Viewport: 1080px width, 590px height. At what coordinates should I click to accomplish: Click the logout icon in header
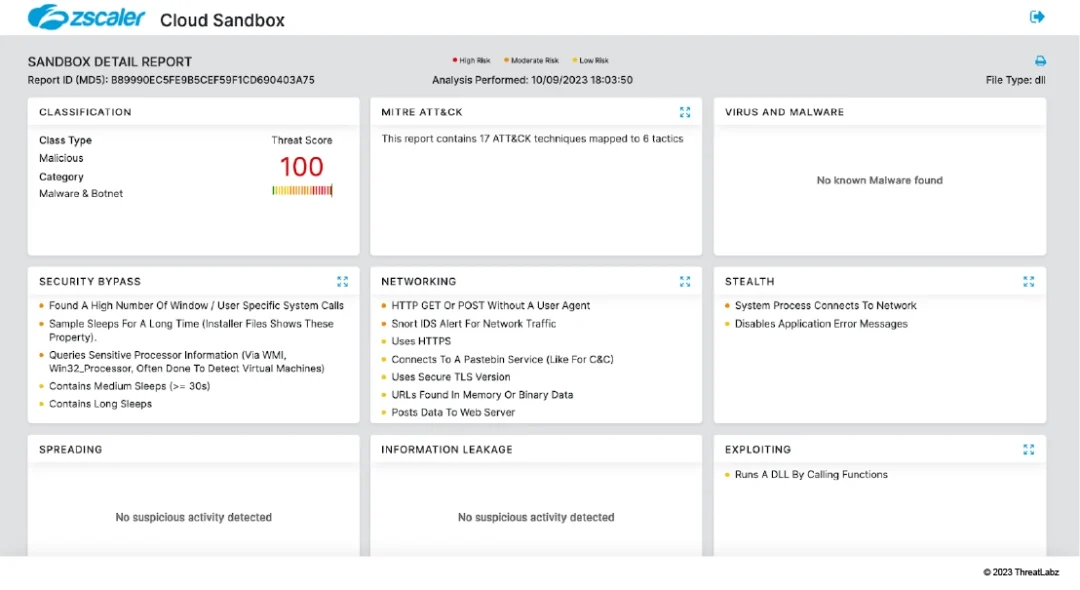point(1037,17)
